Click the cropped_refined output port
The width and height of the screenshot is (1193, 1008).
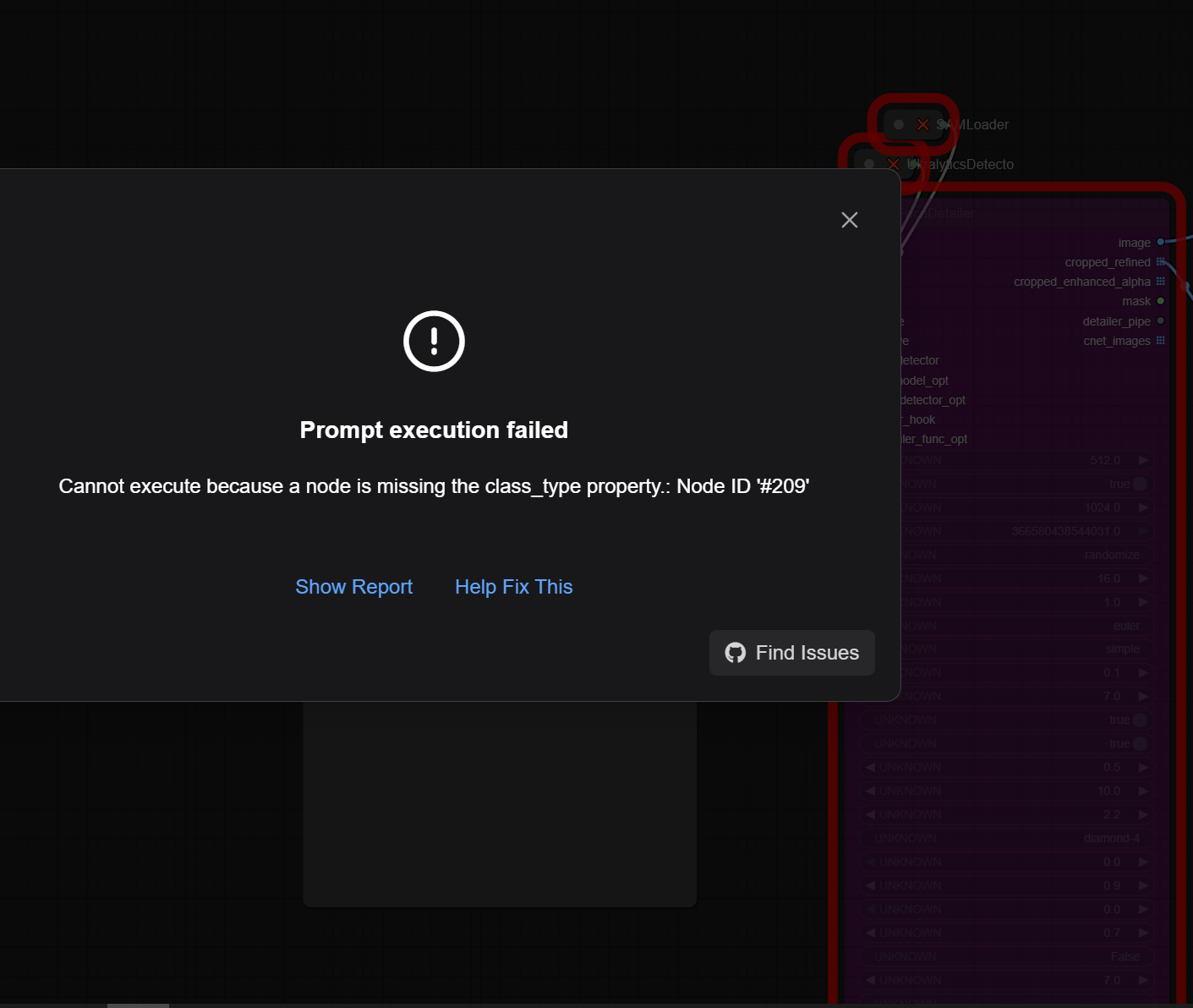coord(1161,262)
